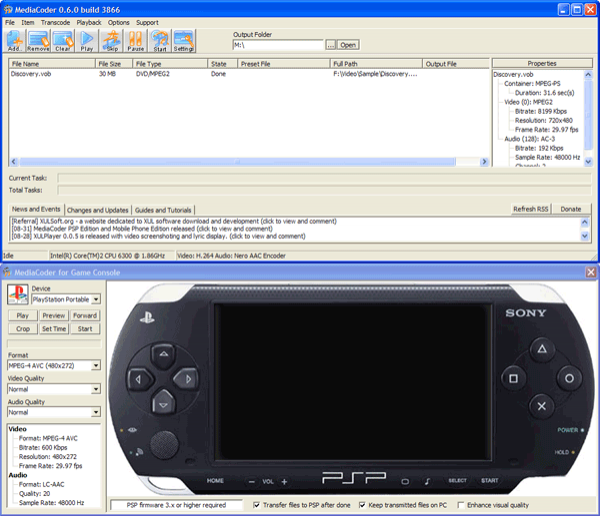Image resolution: width=600 pixels, height=516 pixels.
Task: Click the Play toolbar icon
Action: click(87, 41)
